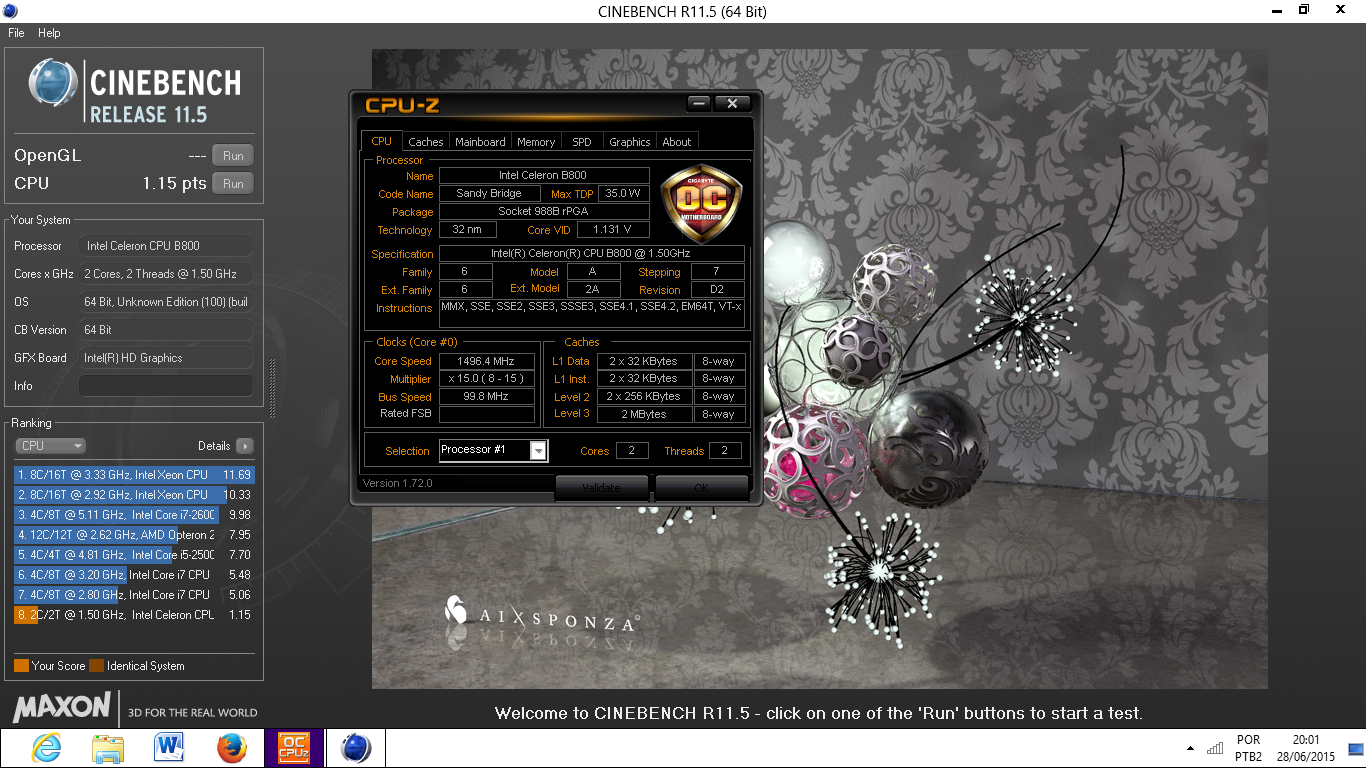Screen dimensions: 1366x768
Task: Run the OpenGL benchmark
Action: 233,155
